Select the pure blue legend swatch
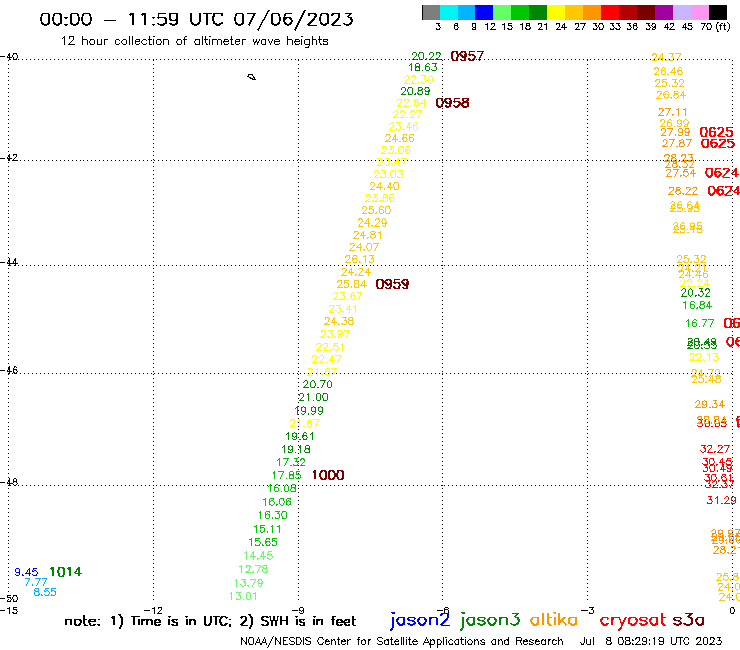 point(484,12)
